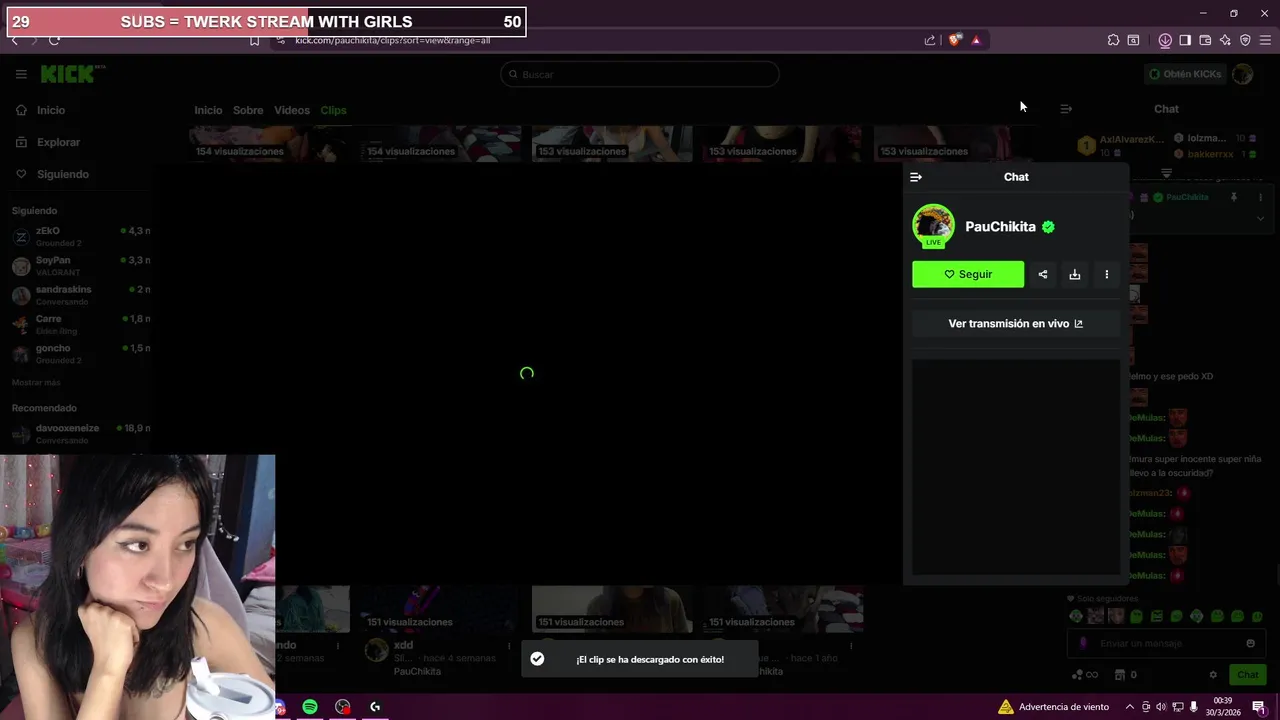Toggle the browser sidebar panel icon
Viewport: 1280px width, 720px height.
1185,40
